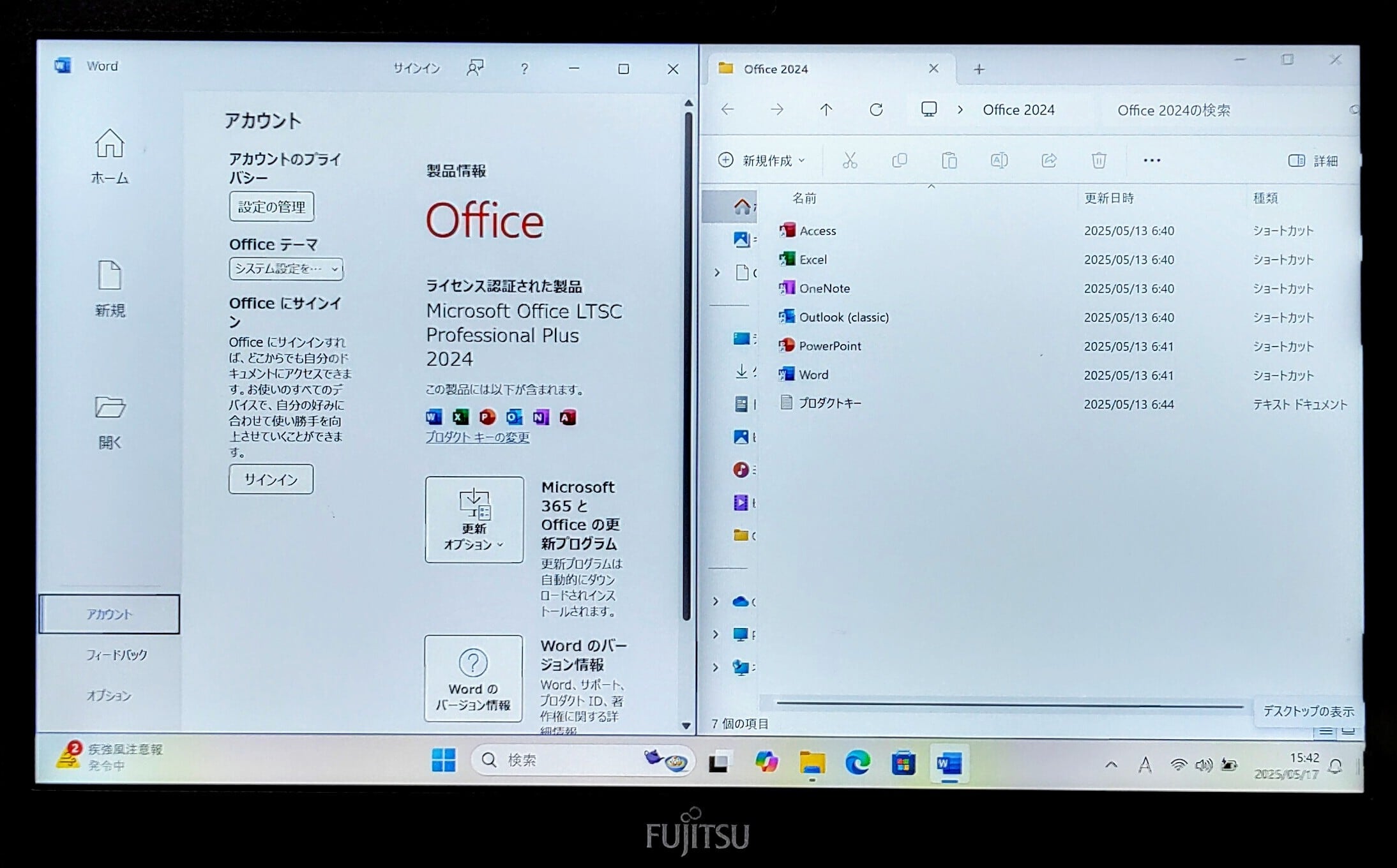
Task: Click the Share icon in Explorer toolbar
Action: pos(1048,160)
